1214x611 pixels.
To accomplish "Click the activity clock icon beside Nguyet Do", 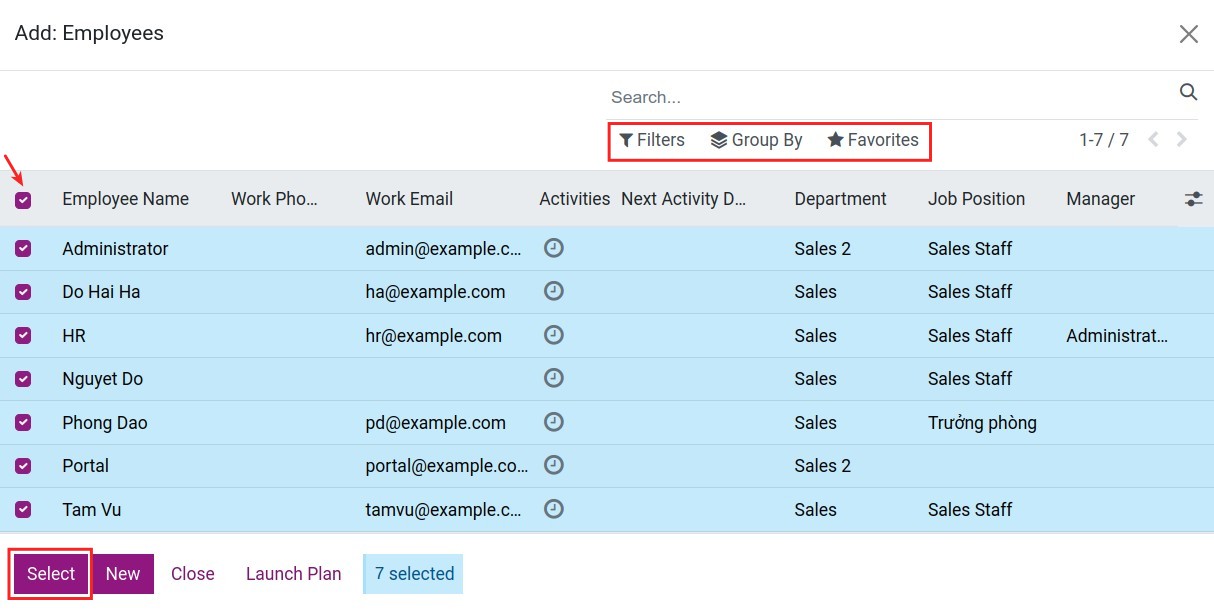I will click(554, 378).
